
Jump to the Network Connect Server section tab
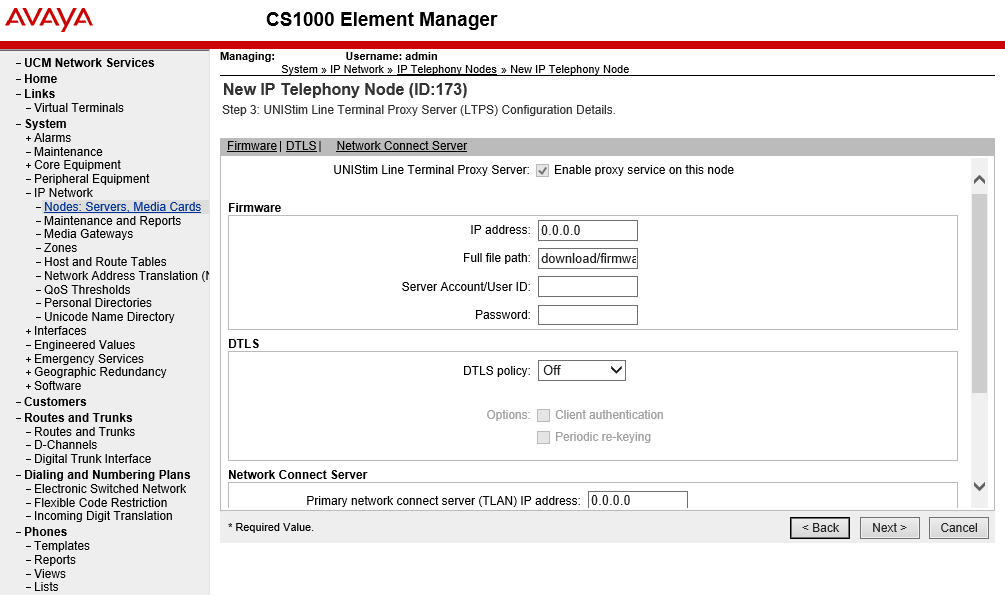(x=401, y=146)
